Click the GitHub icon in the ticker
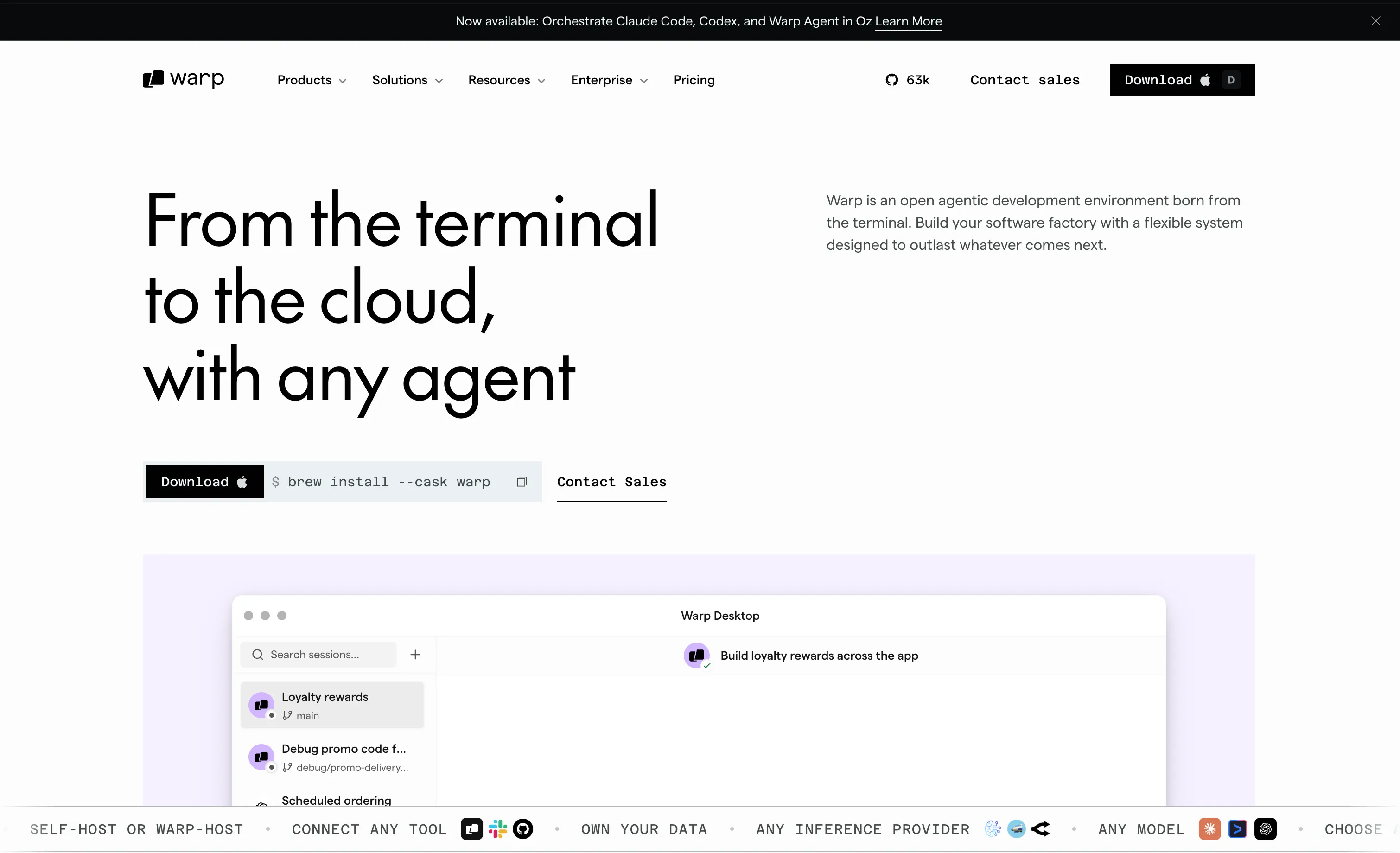 click(523, 829)
